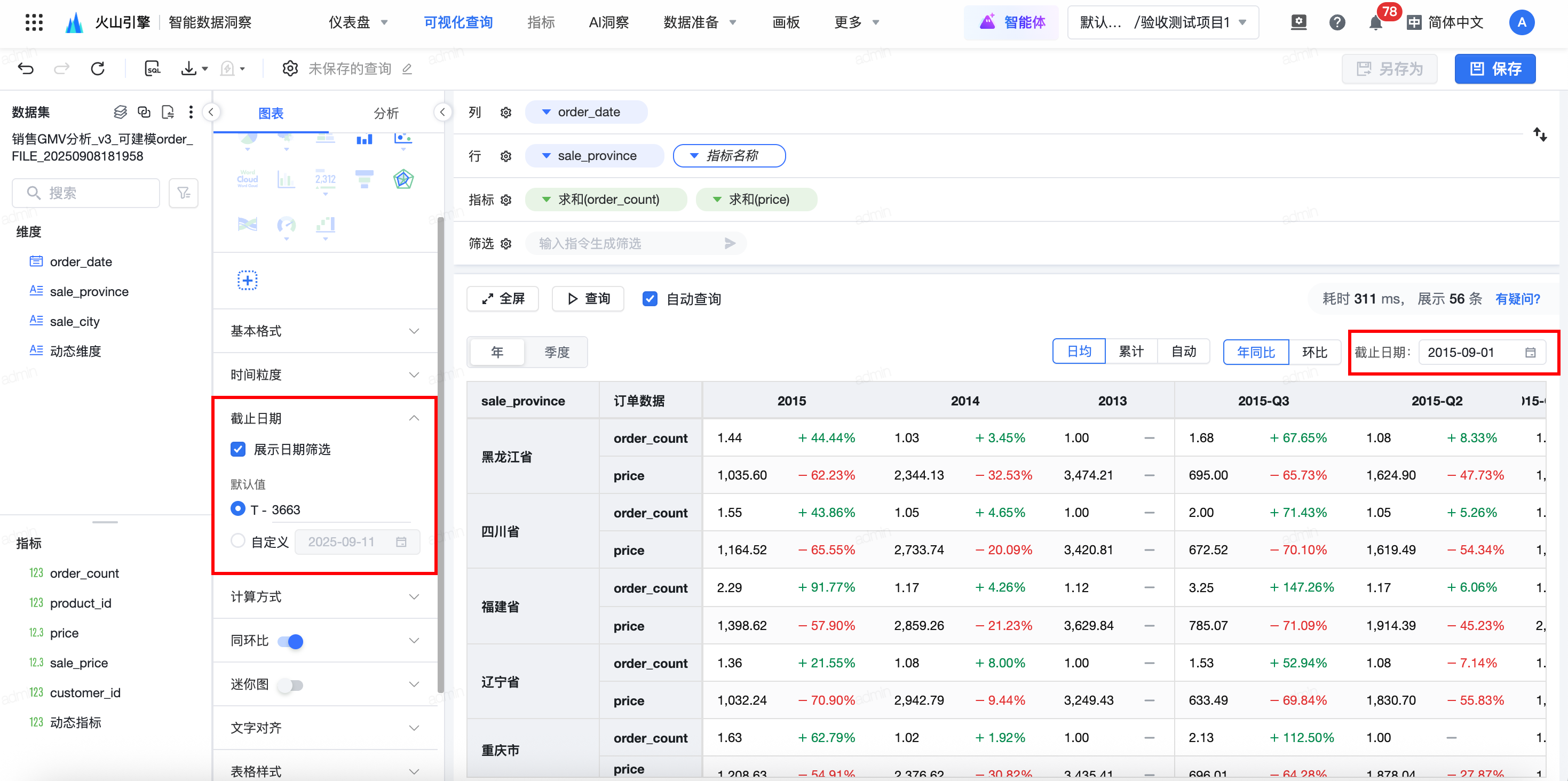The height and width of the screenshot is (781, 1568).
Task: Click the 有疑问? link
Action: click(1517, 299)
